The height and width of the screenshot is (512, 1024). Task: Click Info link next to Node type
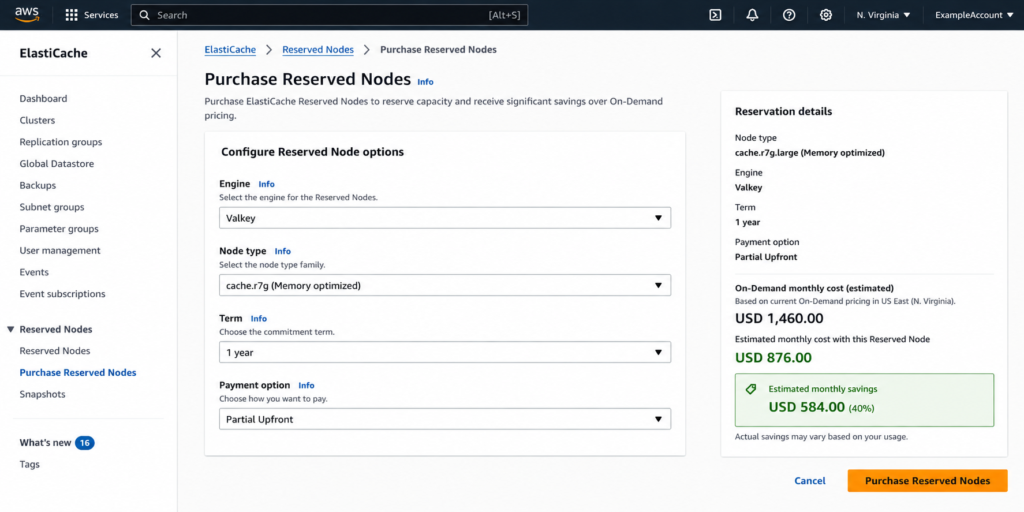point(283,251)
